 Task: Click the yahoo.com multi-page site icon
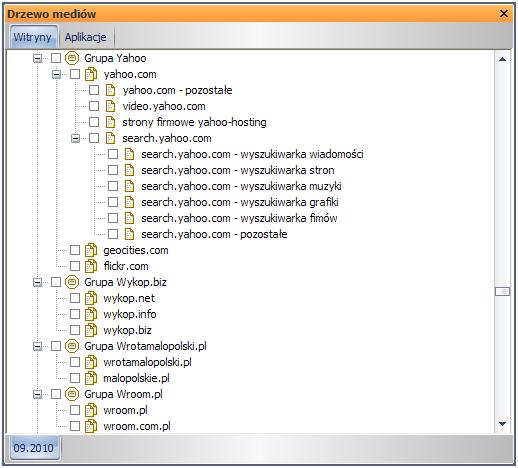point(91,74)
